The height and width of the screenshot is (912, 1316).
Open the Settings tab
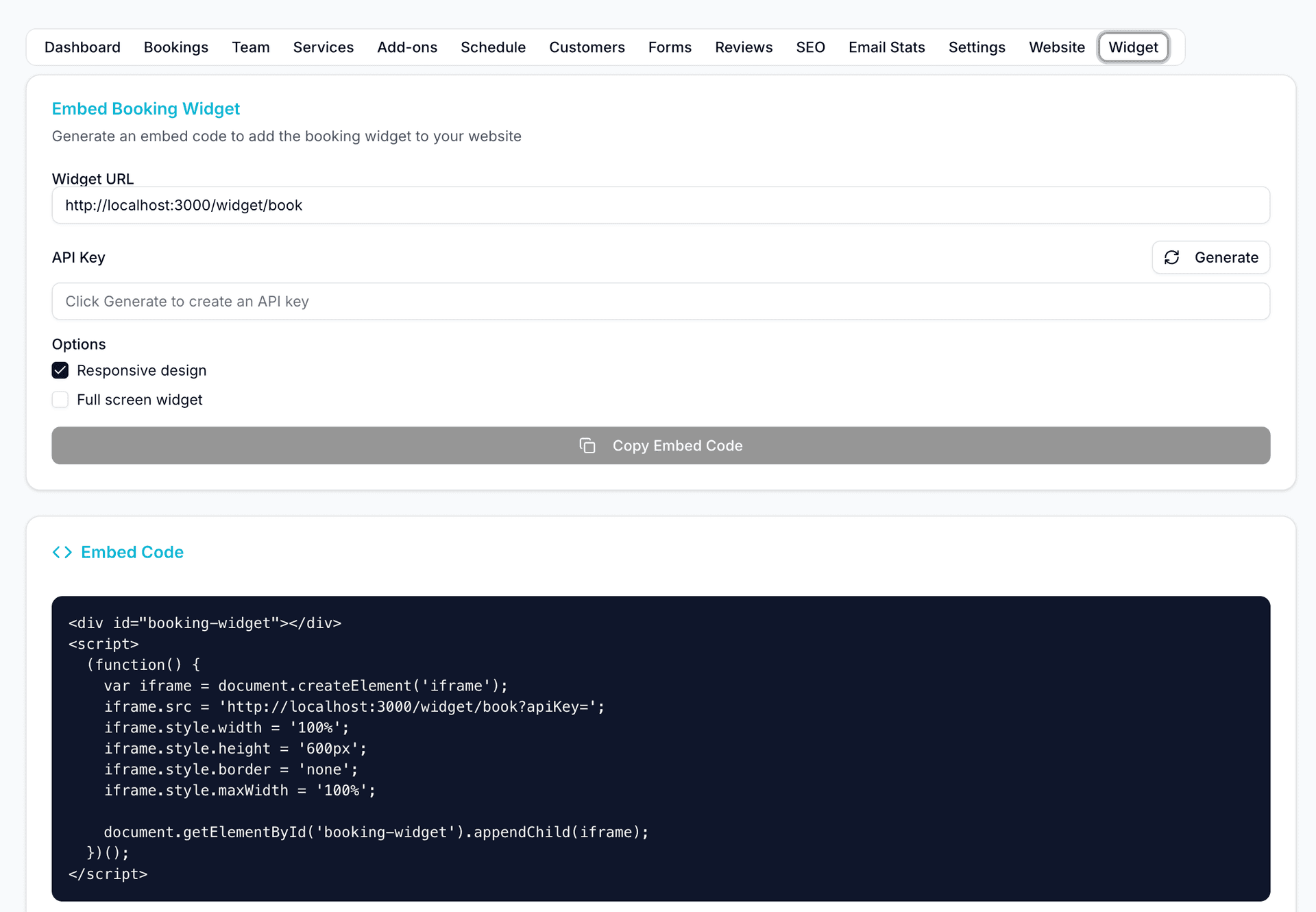(977, 47)
